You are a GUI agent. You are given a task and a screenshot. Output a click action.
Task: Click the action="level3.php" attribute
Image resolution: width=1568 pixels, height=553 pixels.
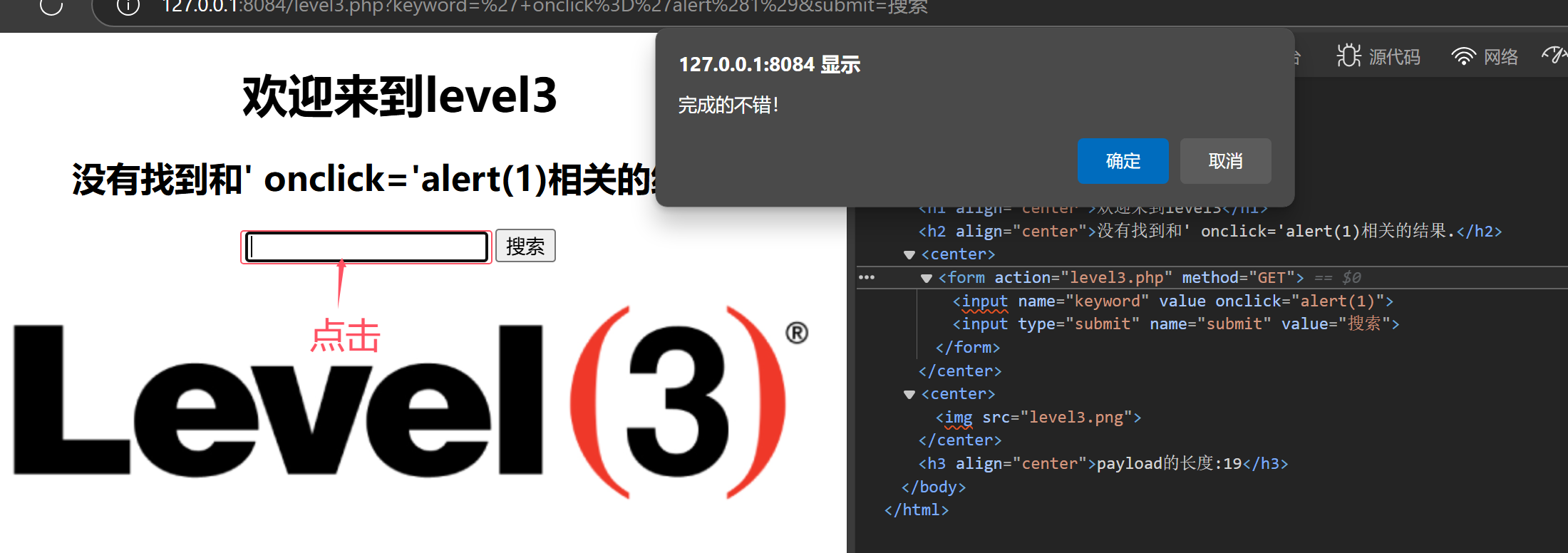coord(1083,278)
